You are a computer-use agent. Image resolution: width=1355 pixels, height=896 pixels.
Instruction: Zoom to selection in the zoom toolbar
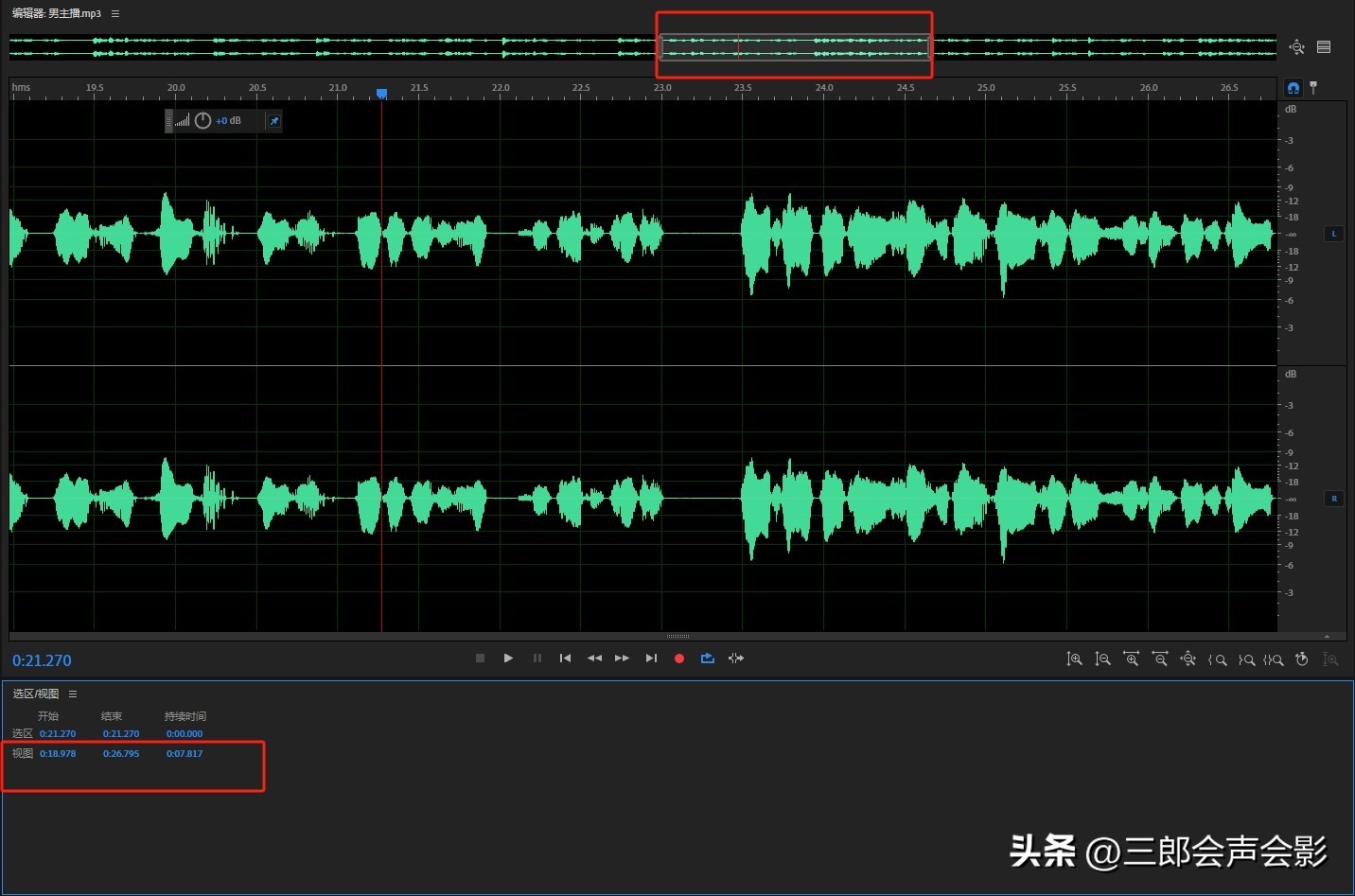1275,659
